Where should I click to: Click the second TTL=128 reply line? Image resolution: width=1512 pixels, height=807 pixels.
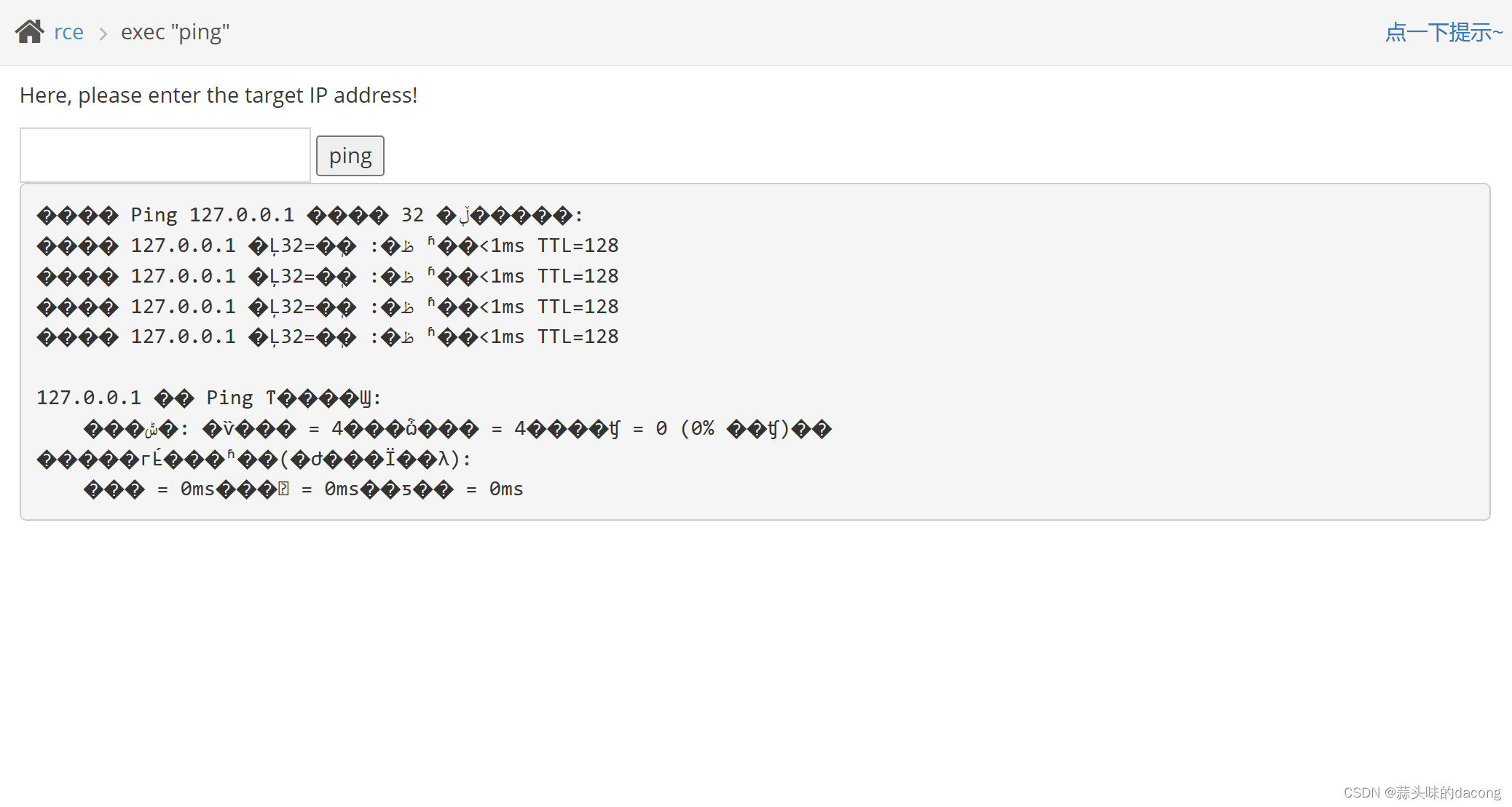328,276
